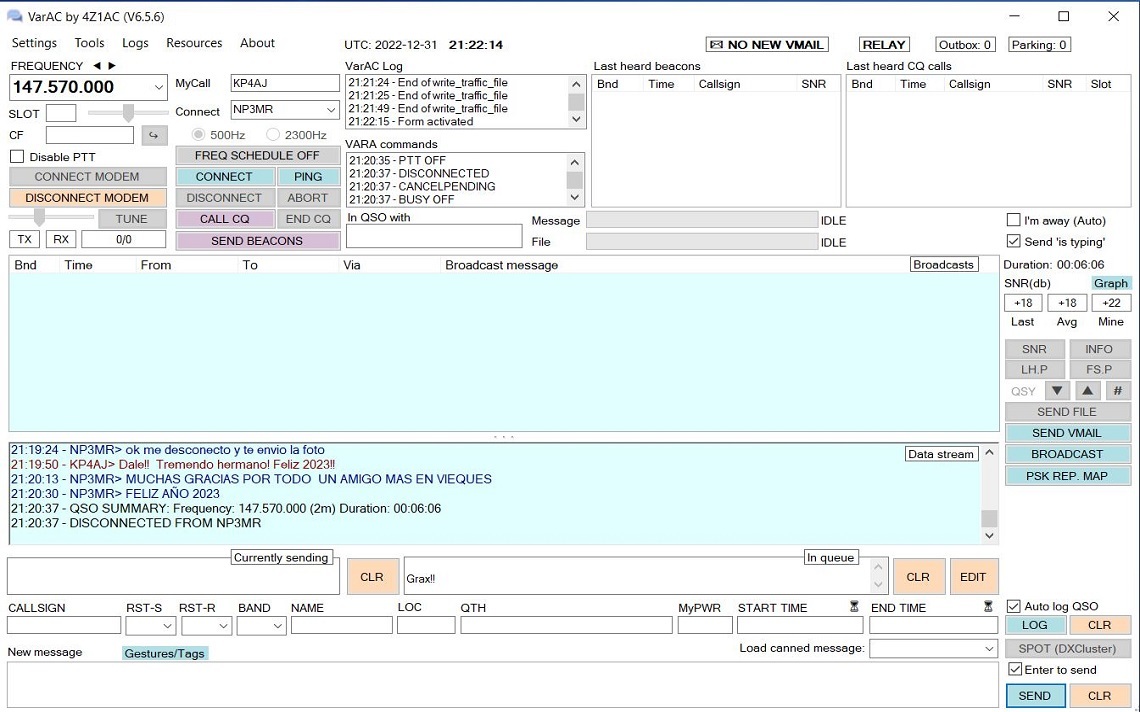Click the RELAY button
1140x712 pixels.
click(883, 44)
